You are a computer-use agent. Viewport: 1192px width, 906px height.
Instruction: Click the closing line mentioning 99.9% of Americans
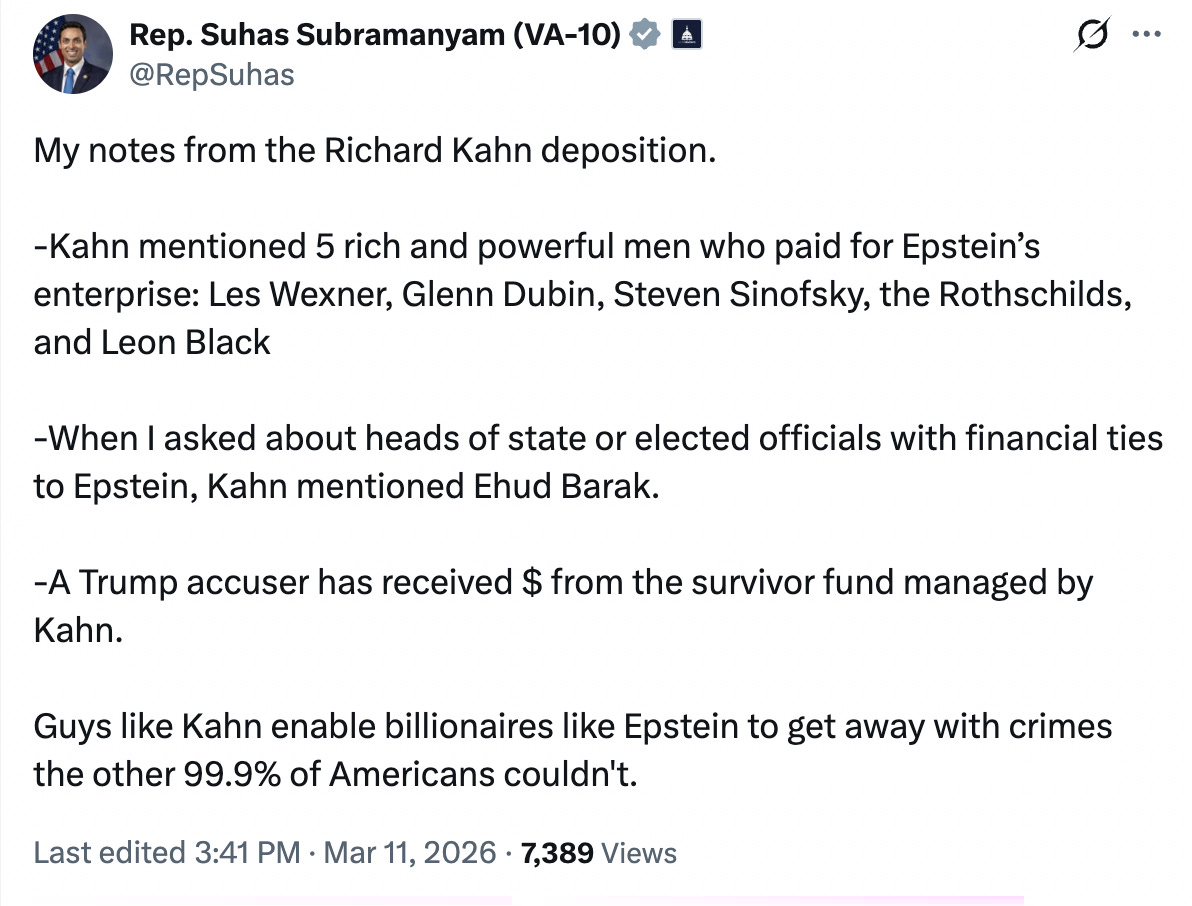click(336, 774)
